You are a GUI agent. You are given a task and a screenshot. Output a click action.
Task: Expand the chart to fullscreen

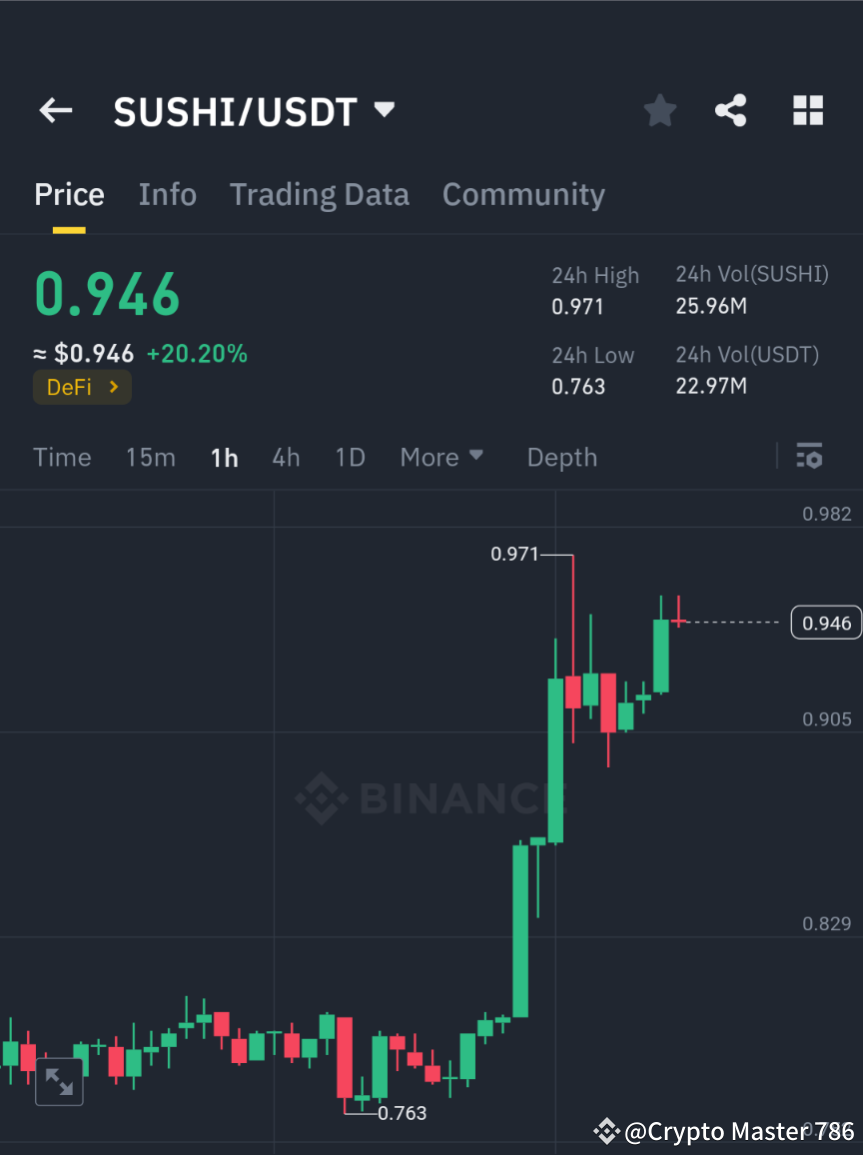[x=59, y=1081]
